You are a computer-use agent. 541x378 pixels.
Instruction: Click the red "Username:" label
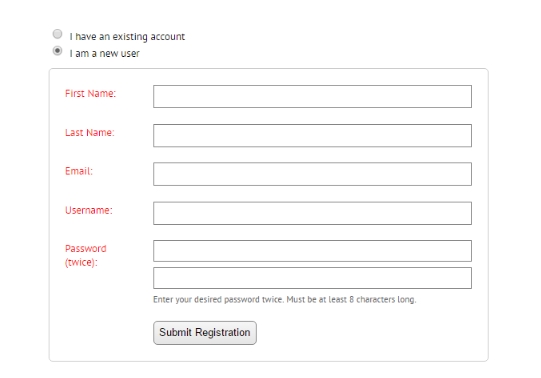tap(89, 210)
